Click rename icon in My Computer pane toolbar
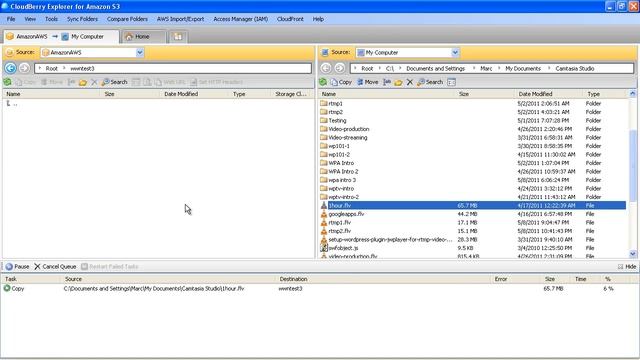The image size is (640, 360). pyautogui.click(x=387, y=82)
